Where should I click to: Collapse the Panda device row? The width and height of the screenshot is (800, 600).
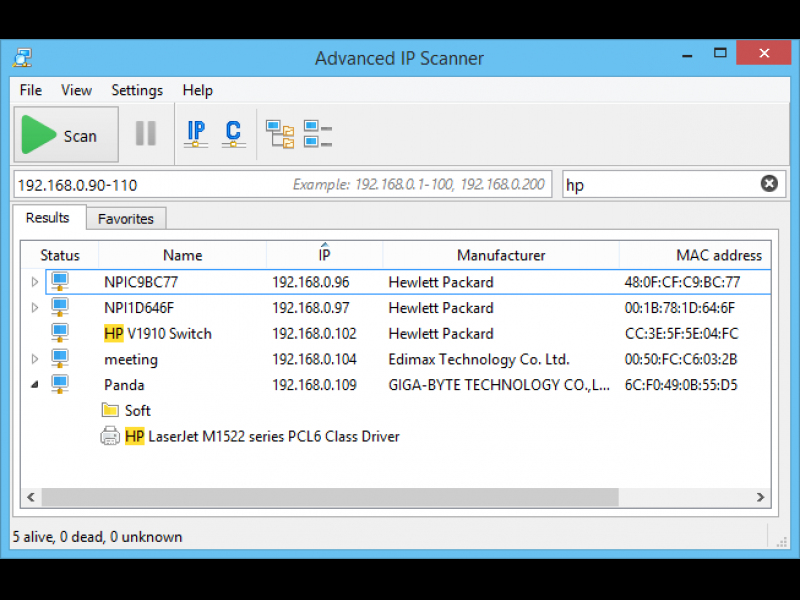(x=35, y=385)
